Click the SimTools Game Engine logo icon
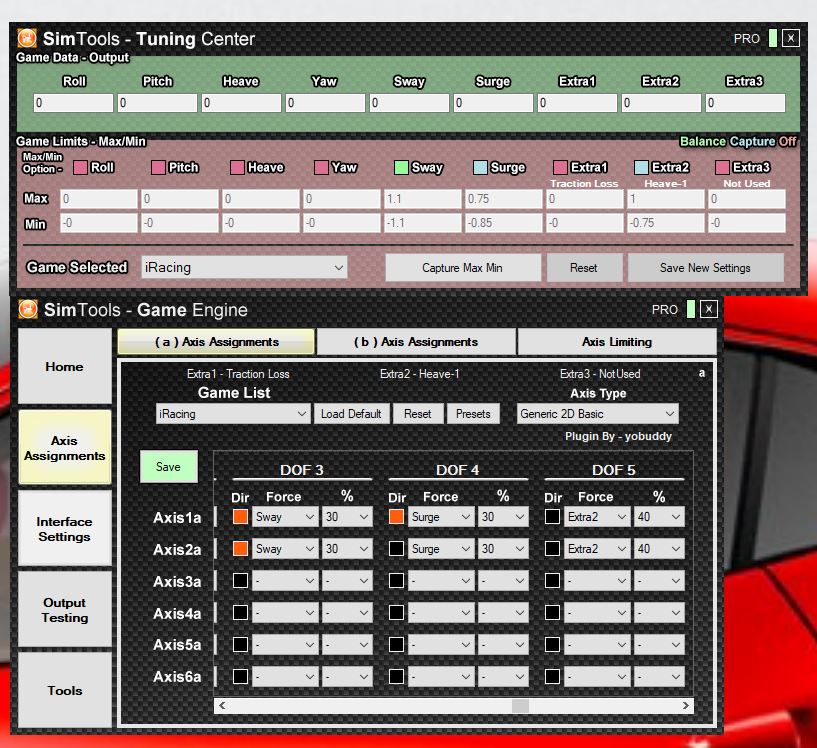This screenshot has width=817, height=748. 28,309
